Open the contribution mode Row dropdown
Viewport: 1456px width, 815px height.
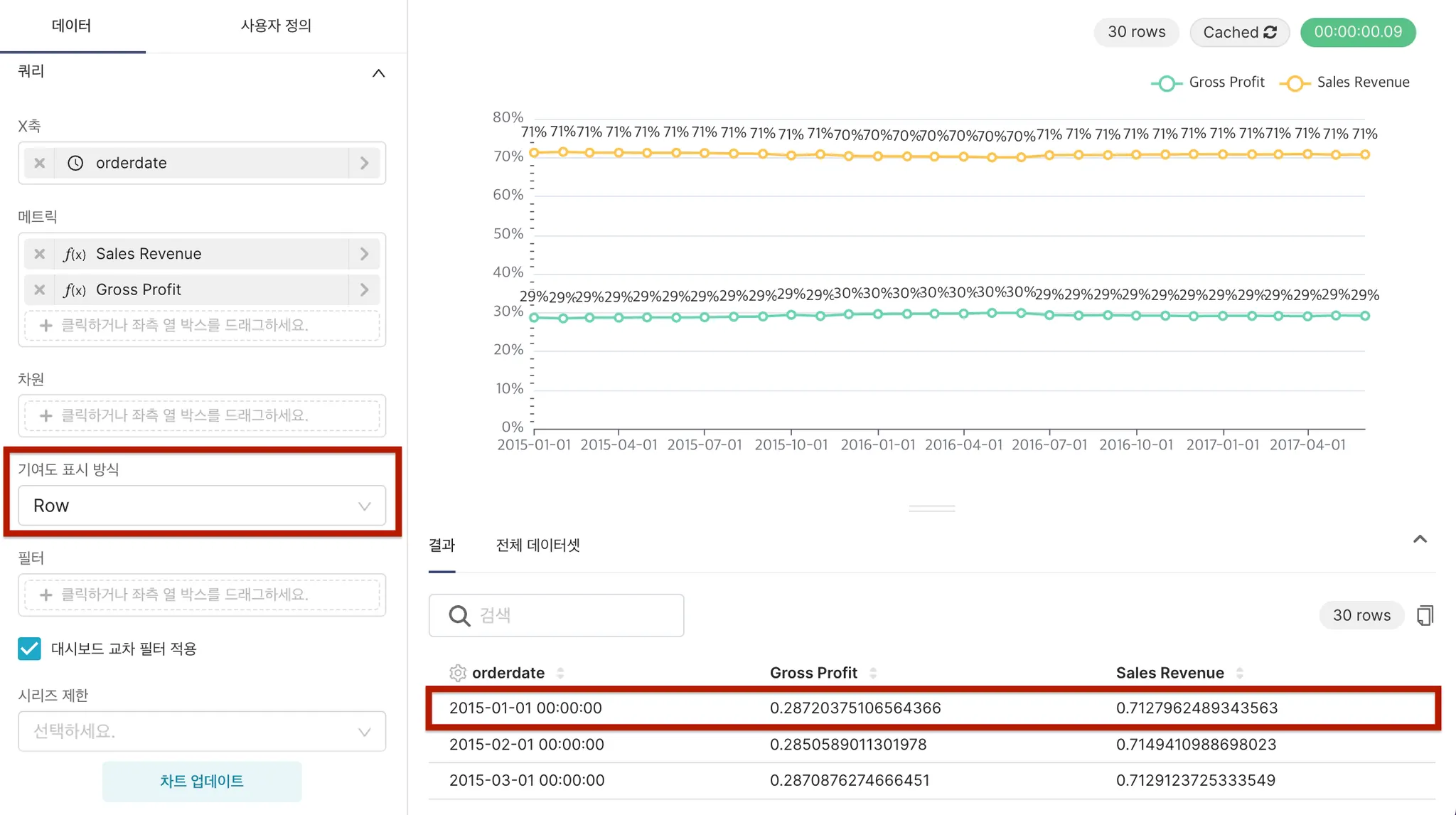pyautogui.click(x=202, y=506)
